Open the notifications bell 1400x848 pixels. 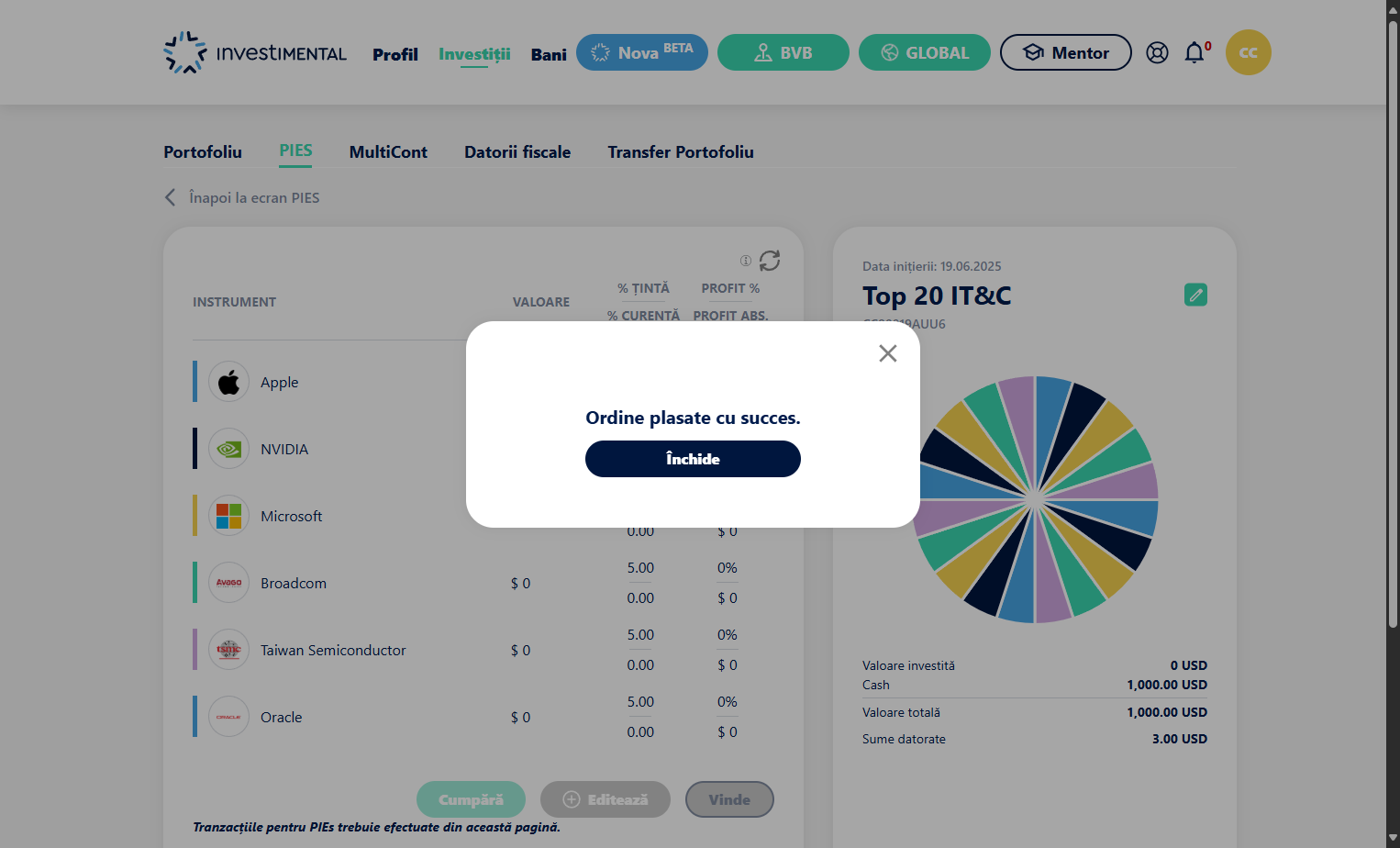pyautogui.click(x=1194, y=52)
